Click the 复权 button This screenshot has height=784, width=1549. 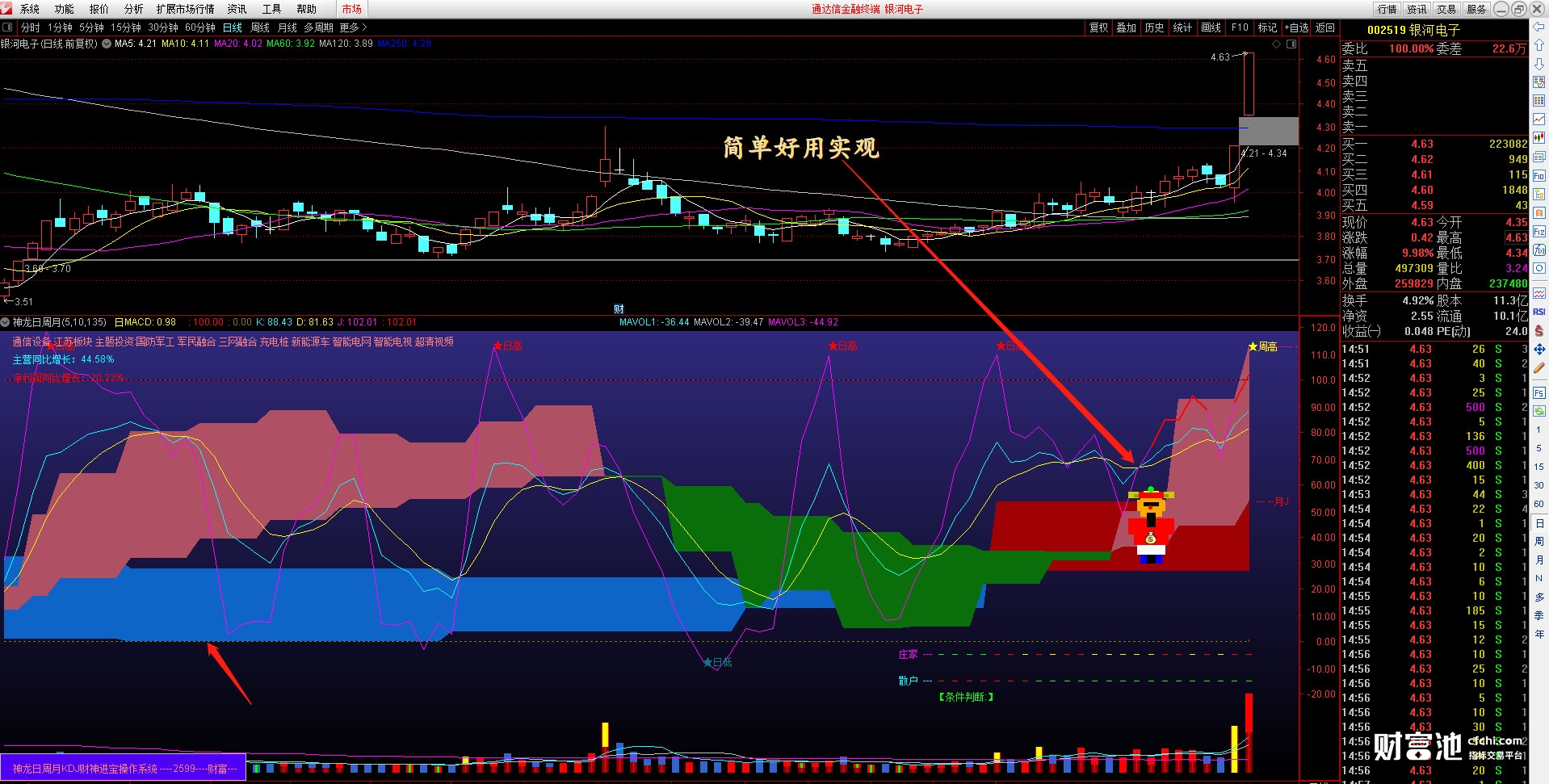[x=1098, y=27]
